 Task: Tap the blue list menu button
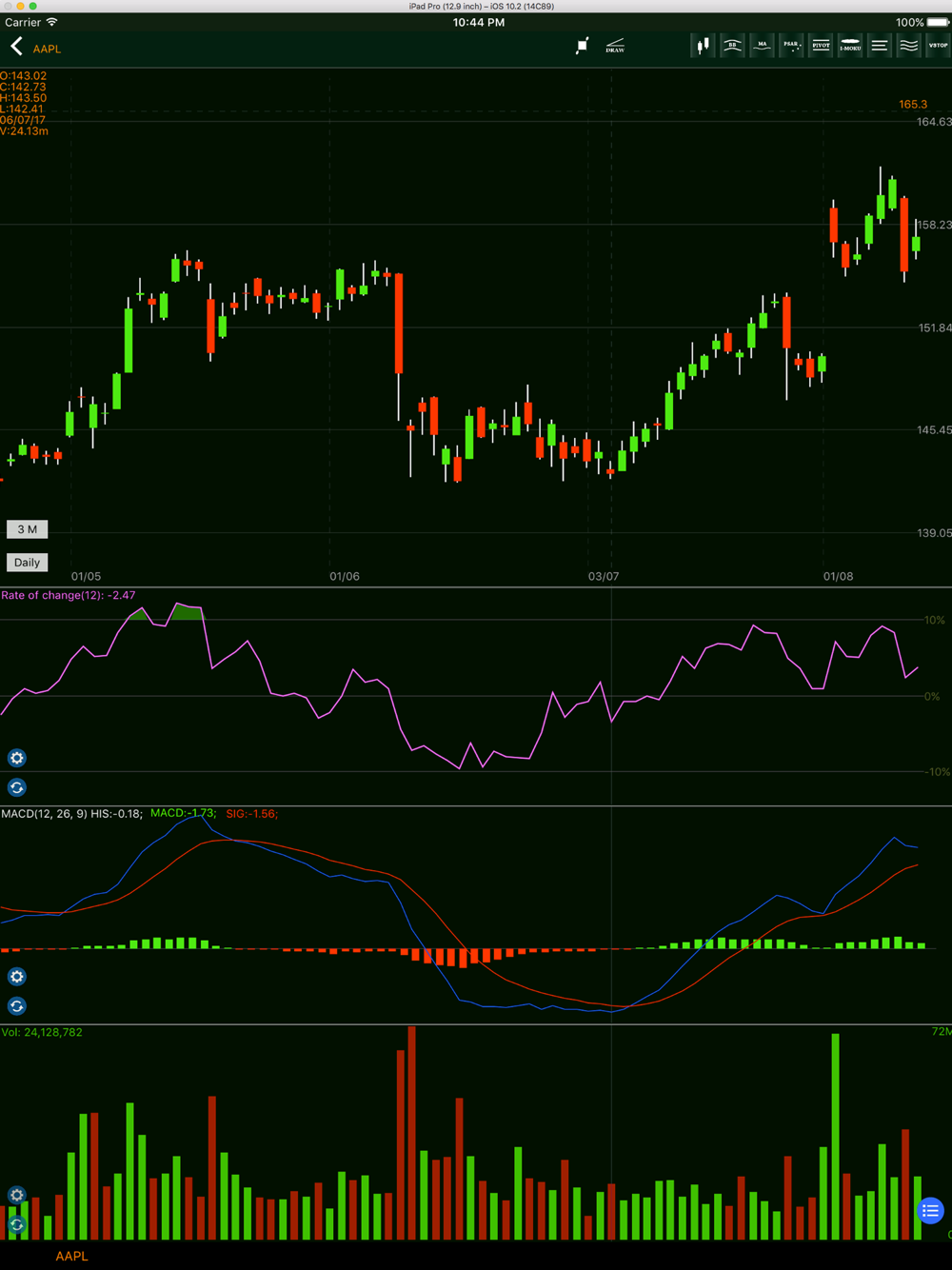(930, 1211)
